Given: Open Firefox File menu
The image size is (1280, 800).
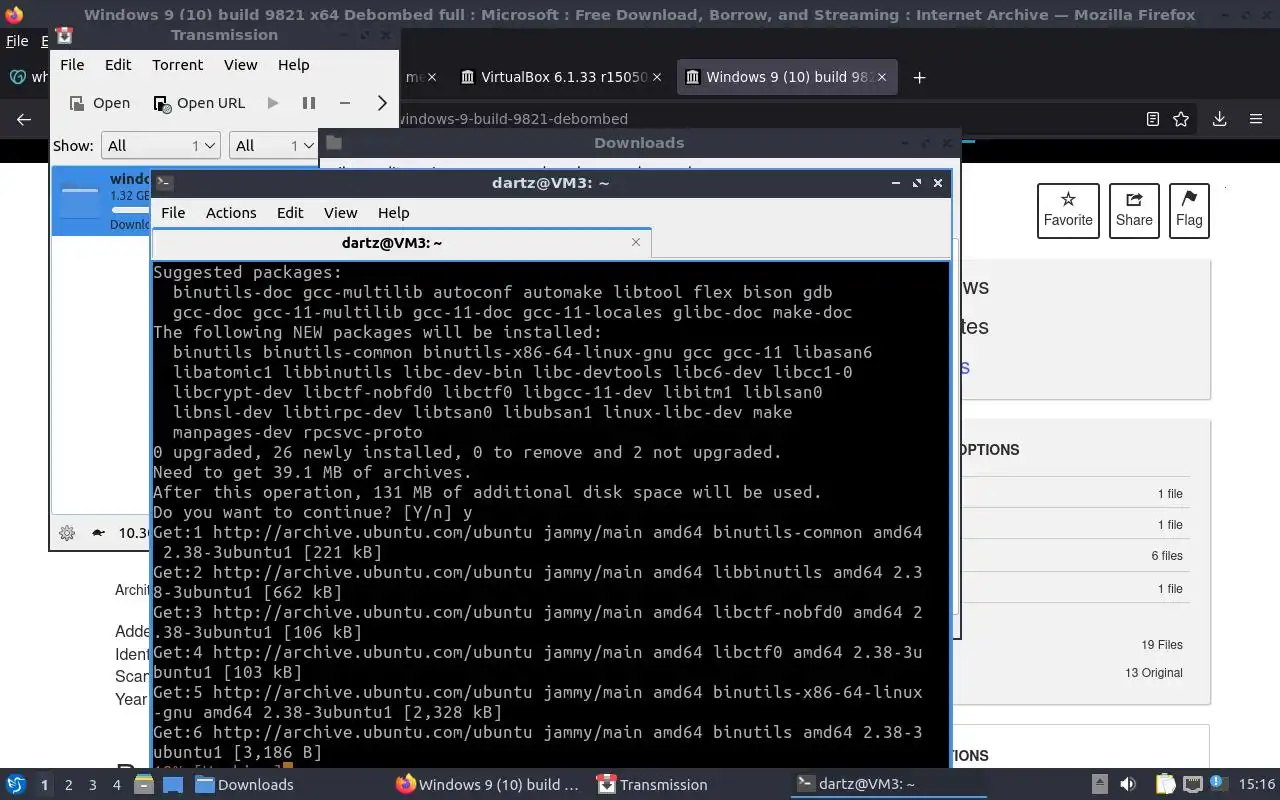Looking at the screenshot, I should coord(17,41).
